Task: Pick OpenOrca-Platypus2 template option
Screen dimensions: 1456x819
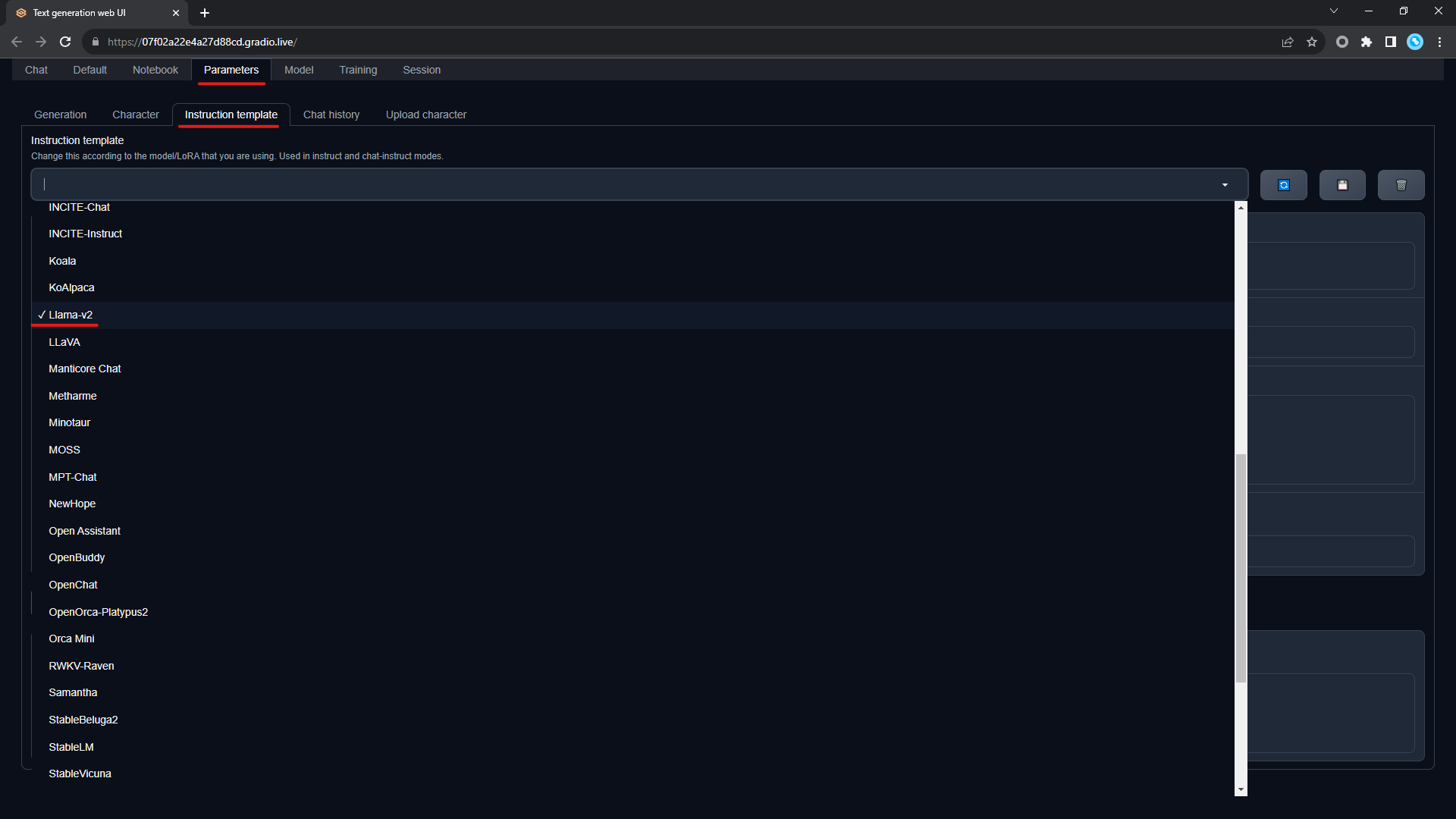Action: click(x=99, y=612)
